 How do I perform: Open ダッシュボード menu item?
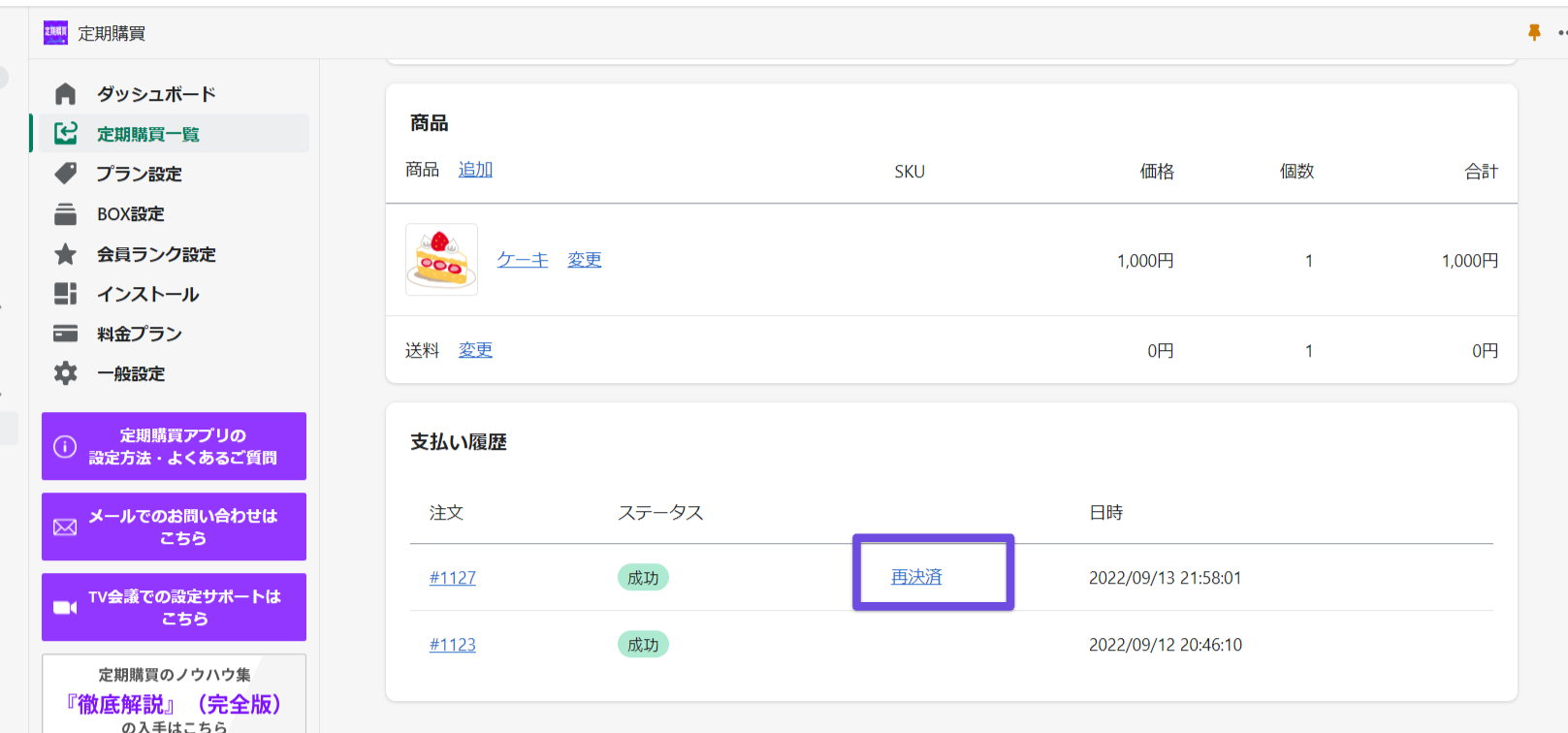[156, 94]
